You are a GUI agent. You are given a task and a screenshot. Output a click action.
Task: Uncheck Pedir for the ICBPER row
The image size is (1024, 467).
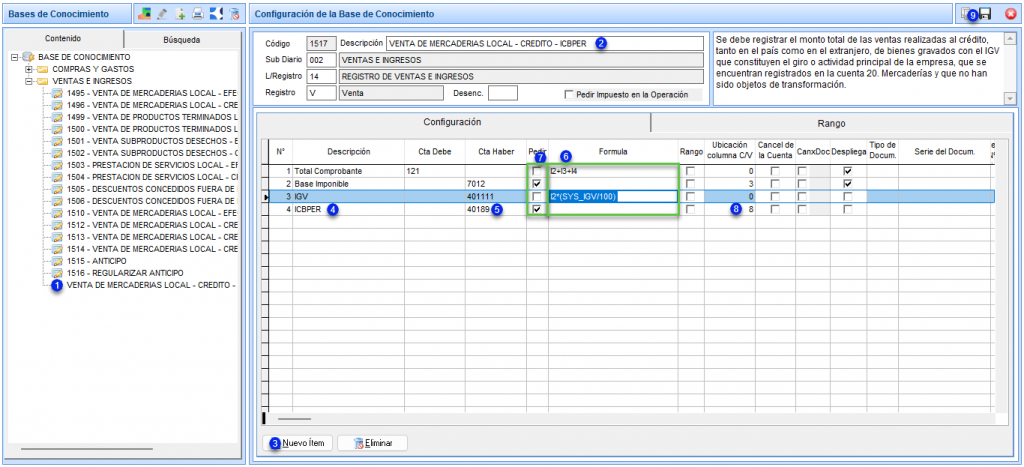coord(537,209)
